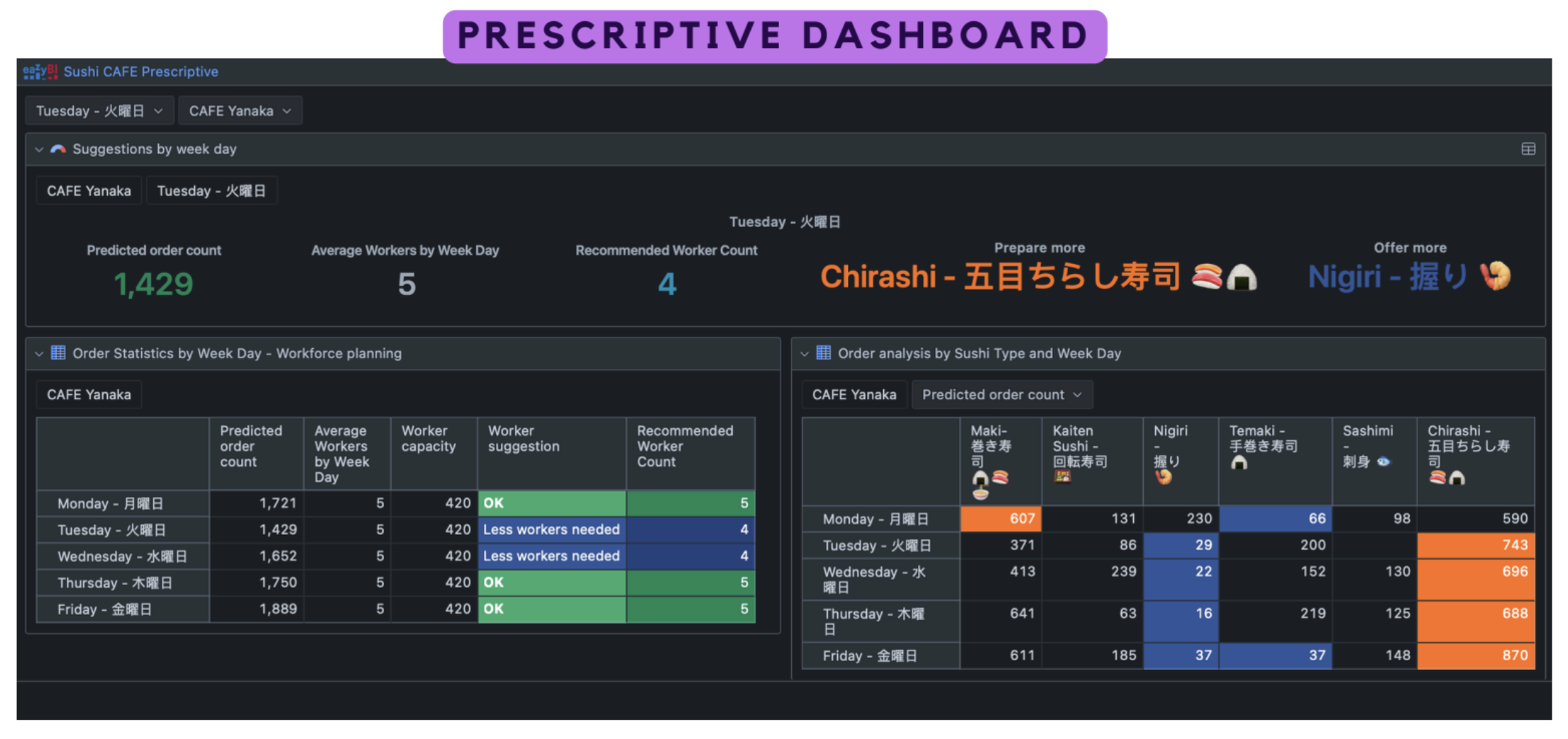The image size is (1568, 739).
Task: Click the orange 743 Tuesday Chirashi cell
Action: [1476, 545]
